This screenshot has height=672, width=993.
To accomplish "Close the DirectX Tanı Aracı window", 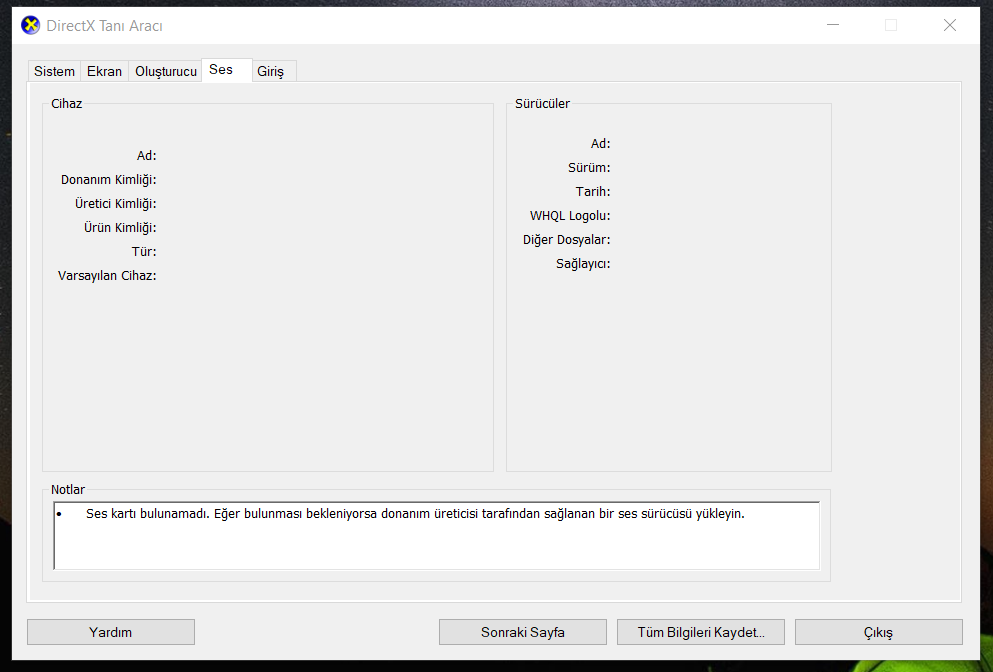I will tap(949, 25).
